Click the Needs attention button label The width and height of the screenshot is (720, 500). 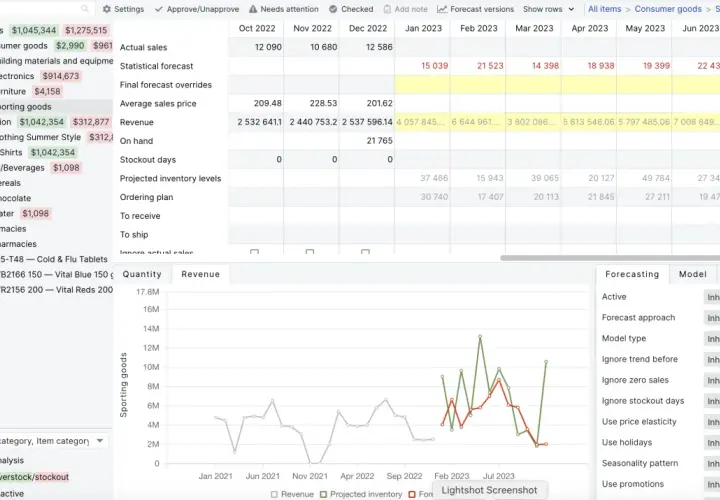click(x=289, y=9)
